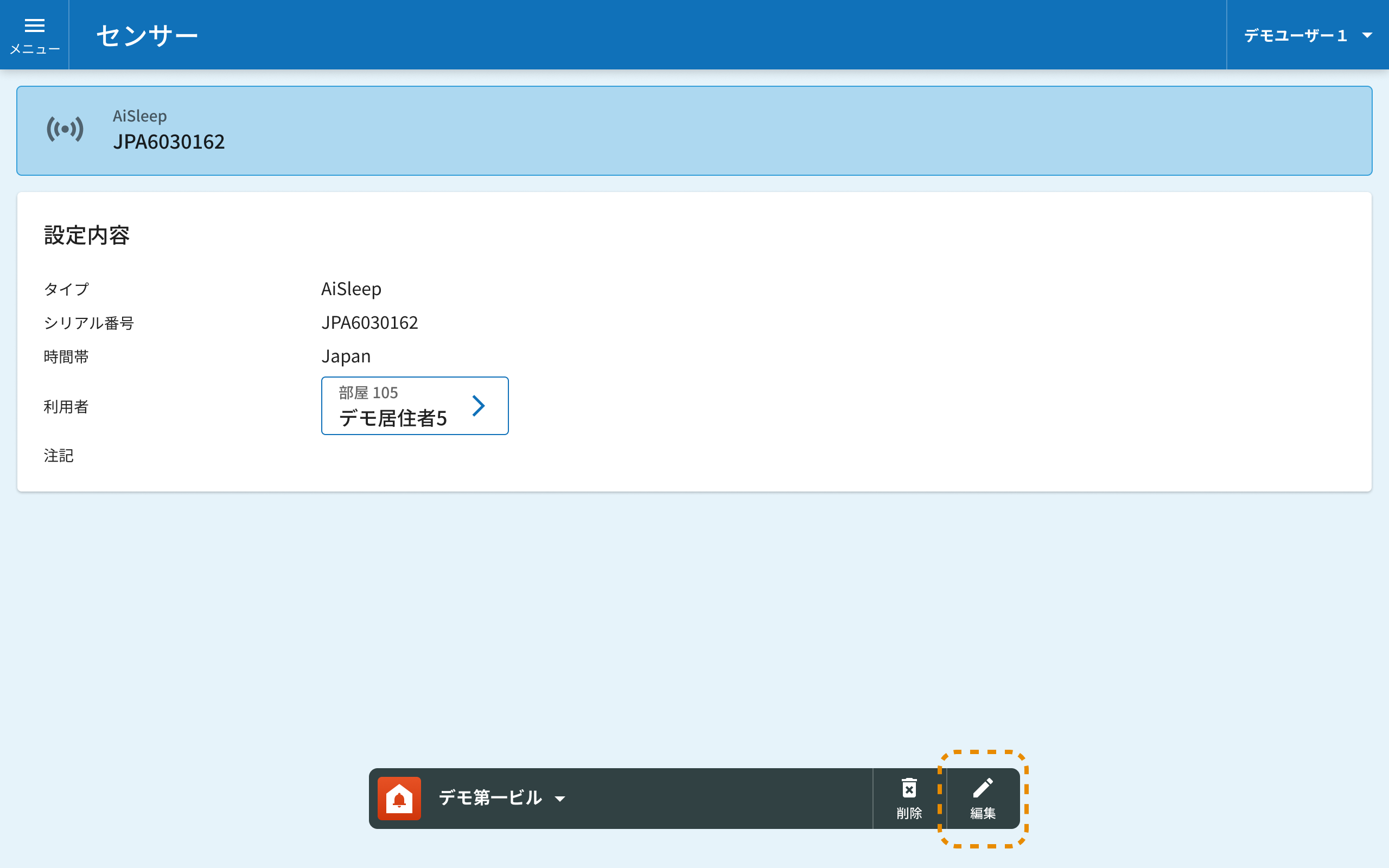Click the dropdown arrow next to デモ第一ビル
This screenshot has height=868, width=1389.
click(560, 799)
